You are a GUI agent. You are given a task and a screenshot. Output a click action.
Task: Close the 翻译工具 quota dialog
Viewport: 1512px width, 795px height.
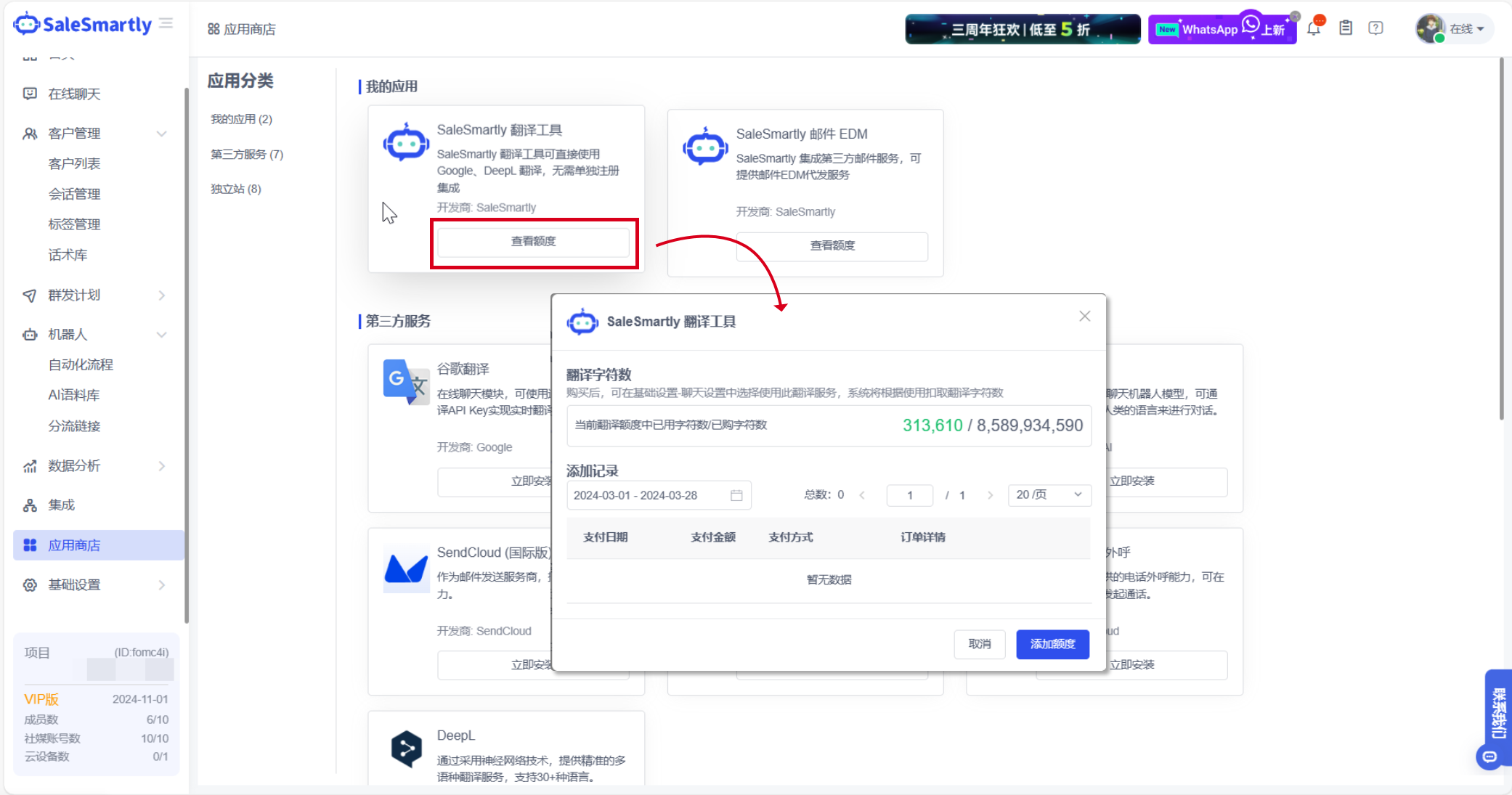coord(1084,317)
